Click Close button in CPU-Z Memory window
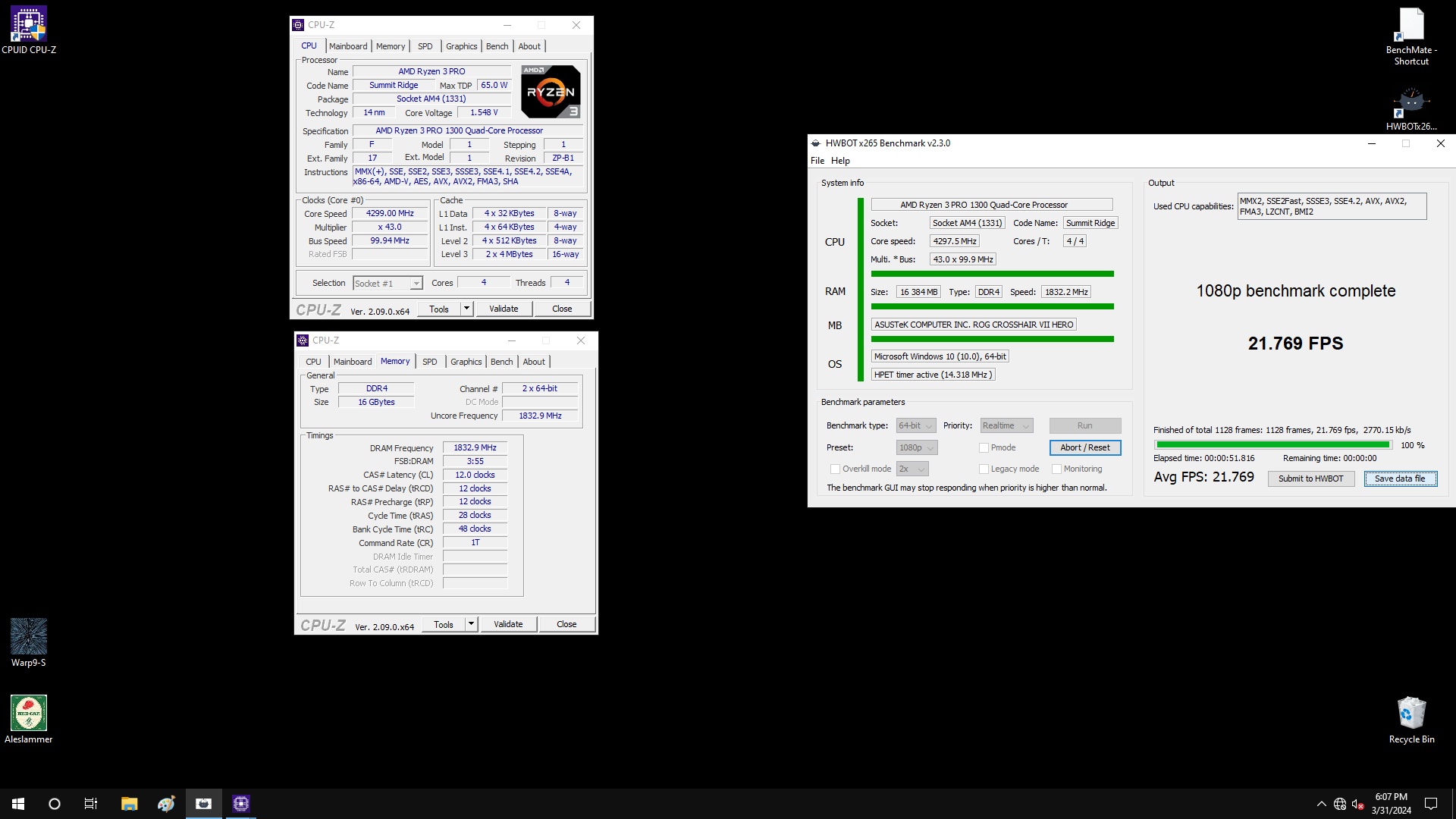The height and width of the screenshot is (819, 1456). click(566, 624)
